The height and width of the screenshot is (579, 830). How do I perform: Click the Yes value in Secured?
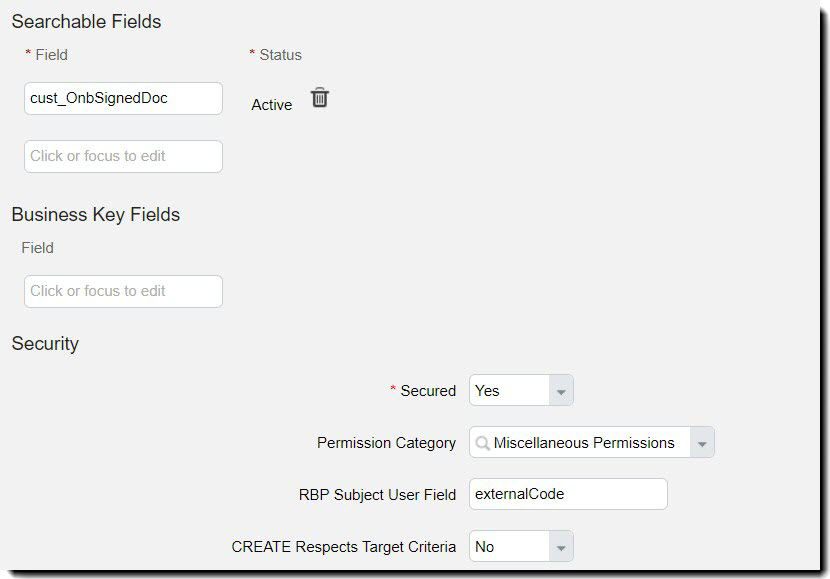point(487,391)
